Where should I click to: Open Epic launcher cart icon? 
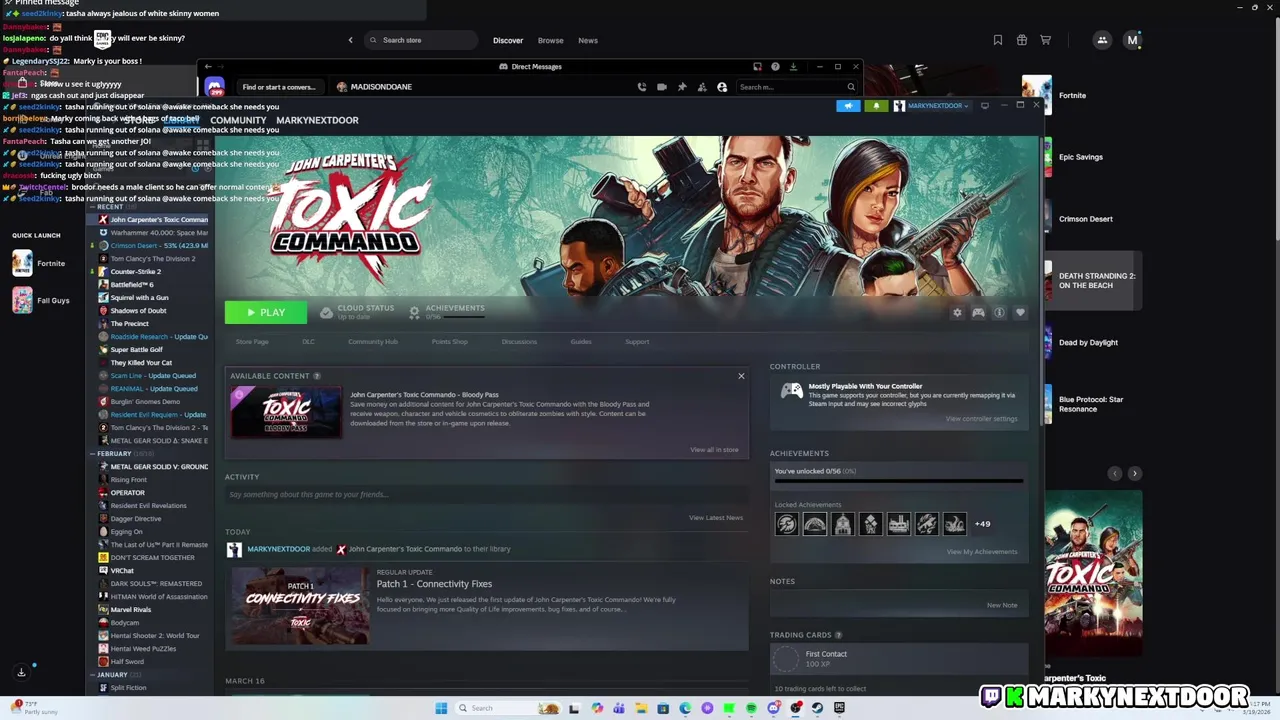tap(1046, 40)
